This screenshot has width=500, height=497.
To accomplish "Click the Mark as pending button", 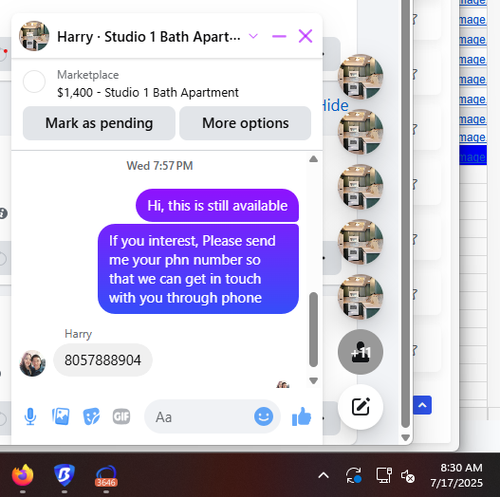I will pyautogui.click(x=99, y=123).
